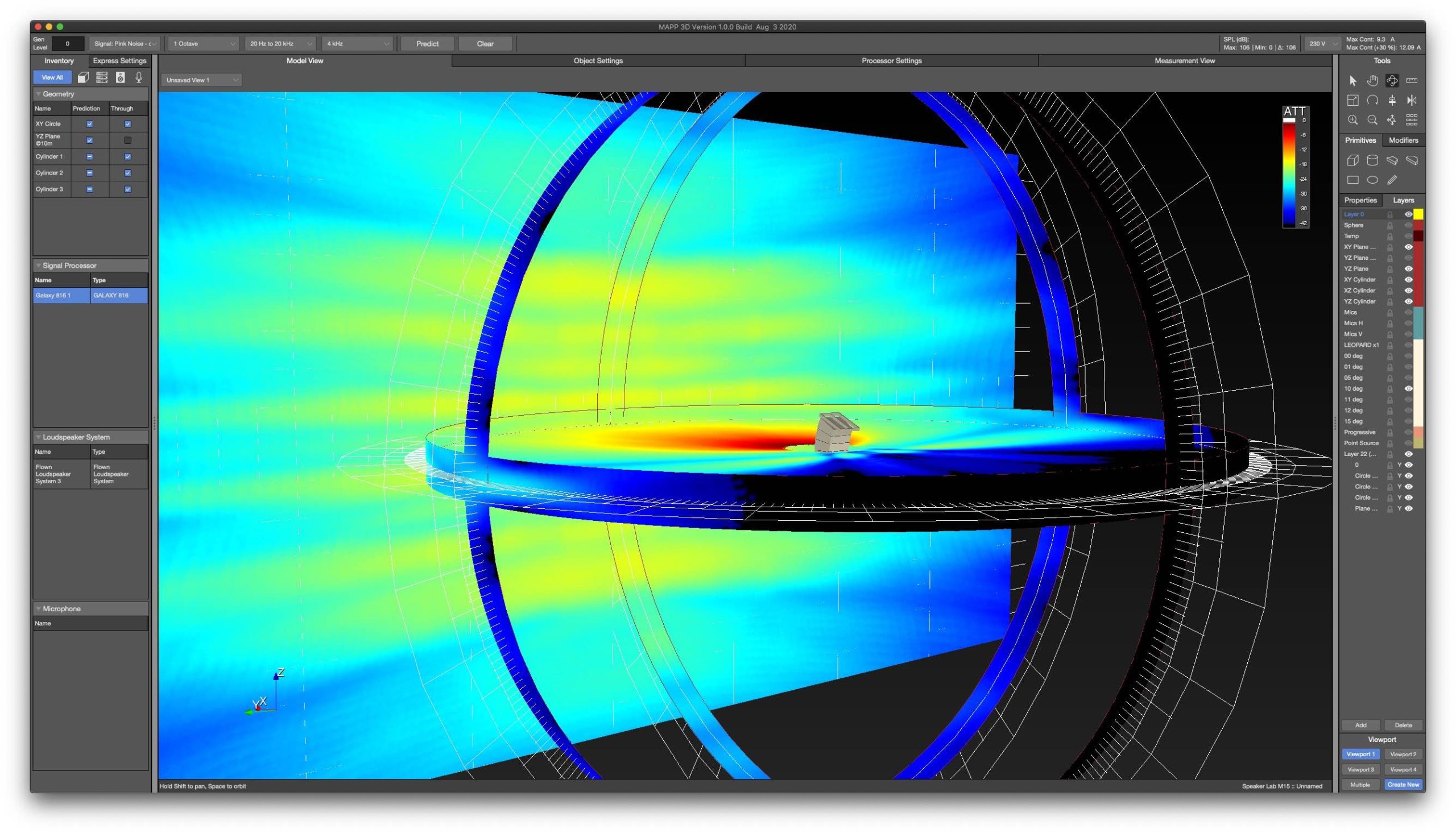
Task: Select the arrow pointer tool
Action: point(1352,81)
